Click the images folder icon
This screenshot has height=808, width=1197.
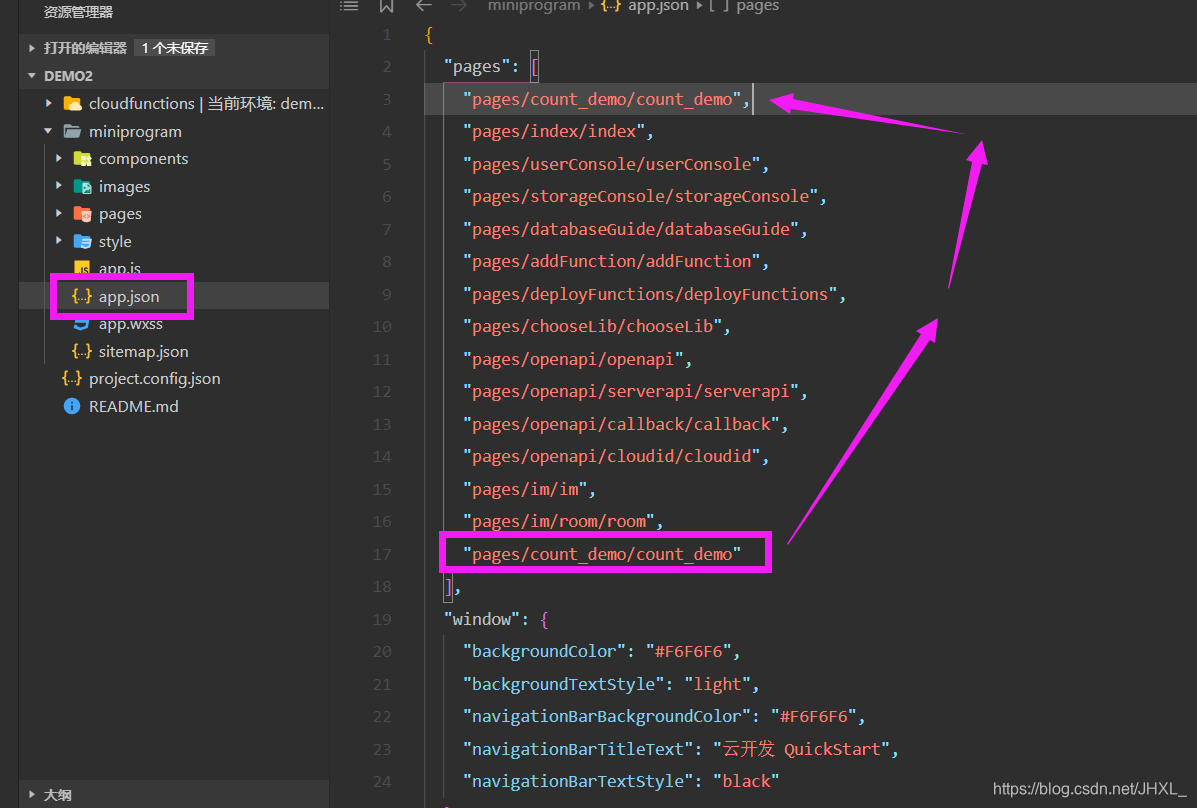click(82, 186)
